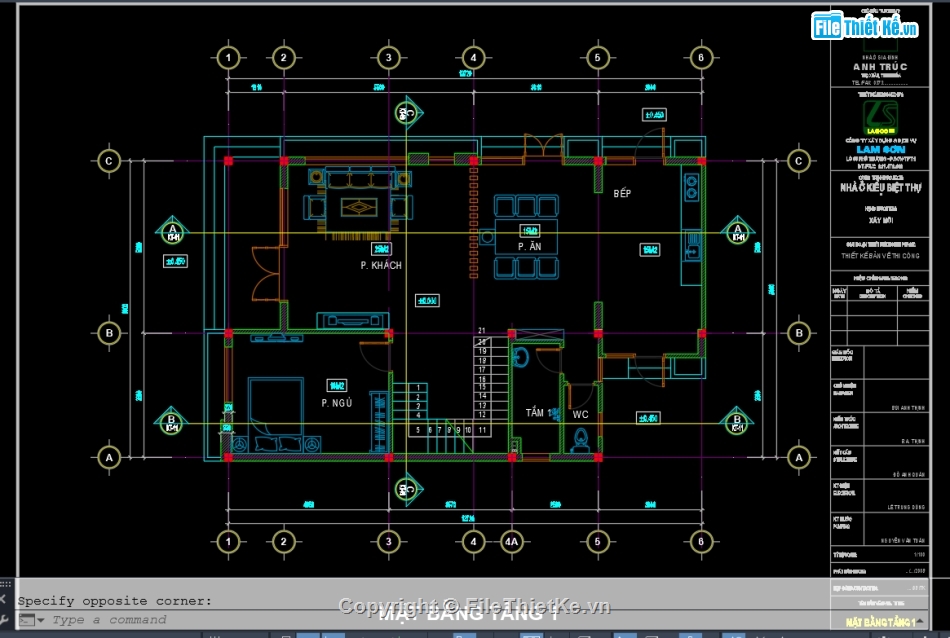
Task: Select the bed block in P. NGỦ
Action: click(x=276, y=414)
